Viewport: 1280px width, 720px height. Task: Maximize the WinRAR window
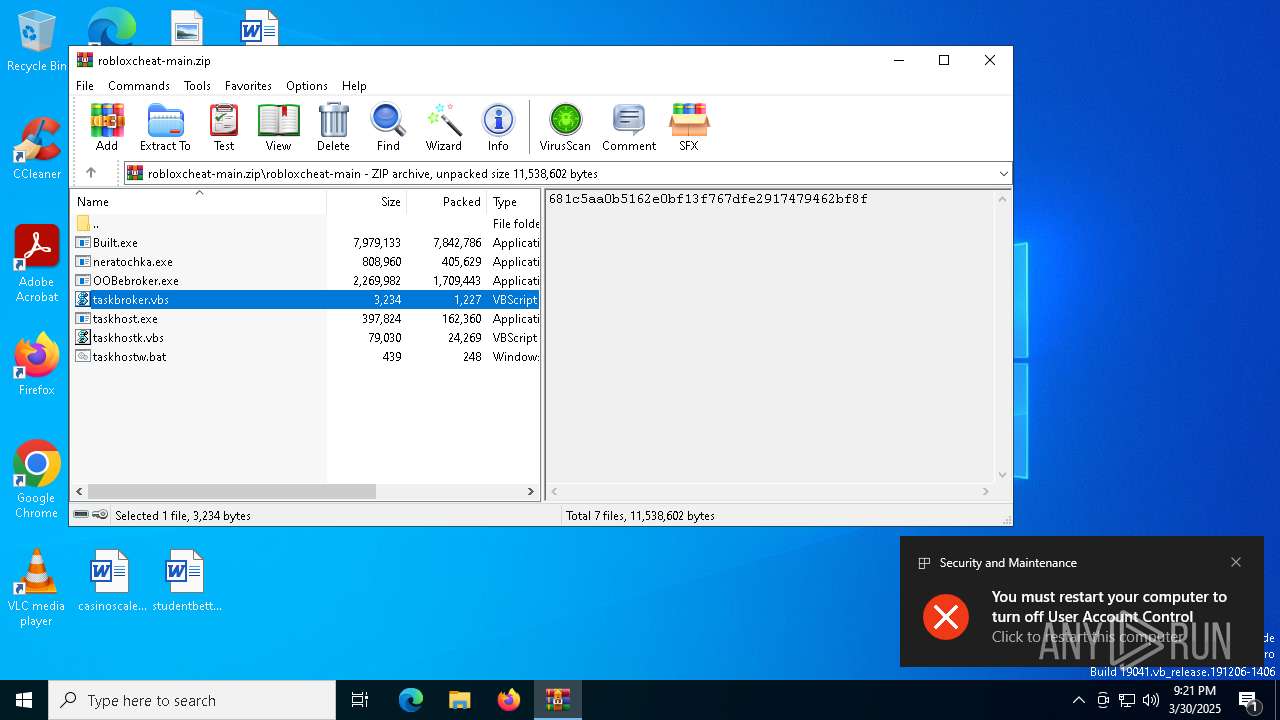pyautogui.click(x=943, y=60)
